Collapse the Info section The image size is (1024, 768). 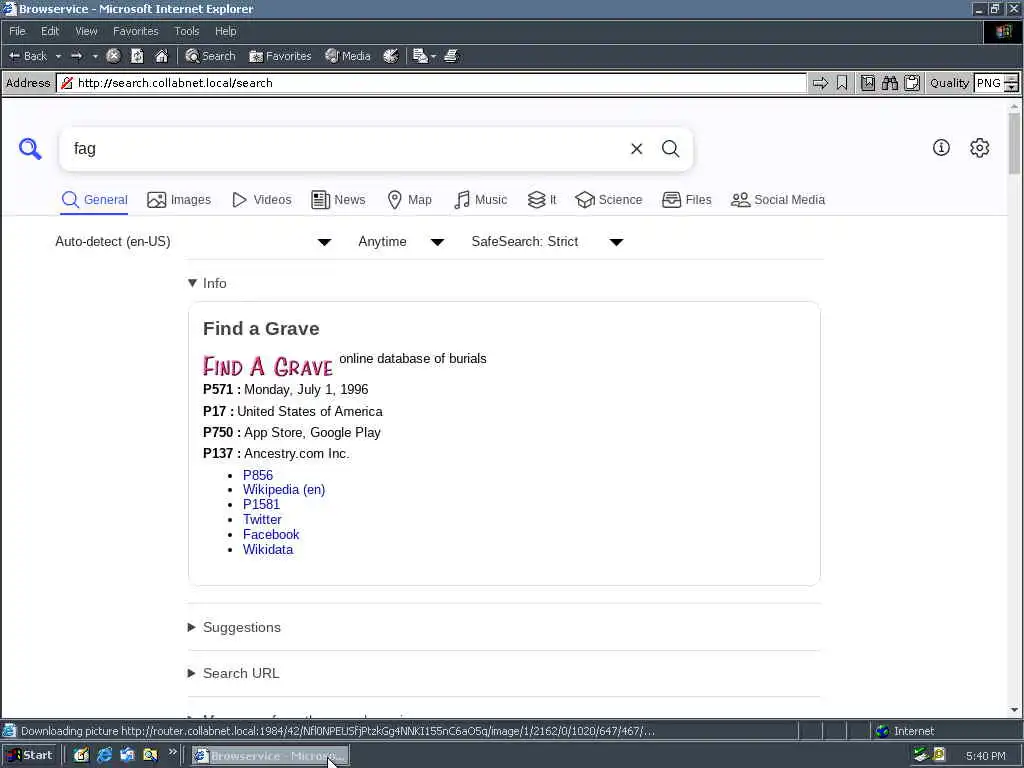pos(207,283)
